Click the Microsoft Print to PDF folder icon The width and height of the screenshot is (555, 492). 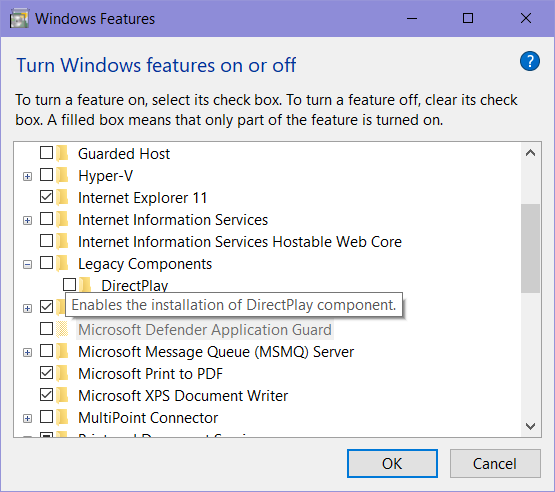tap(63, 373)
